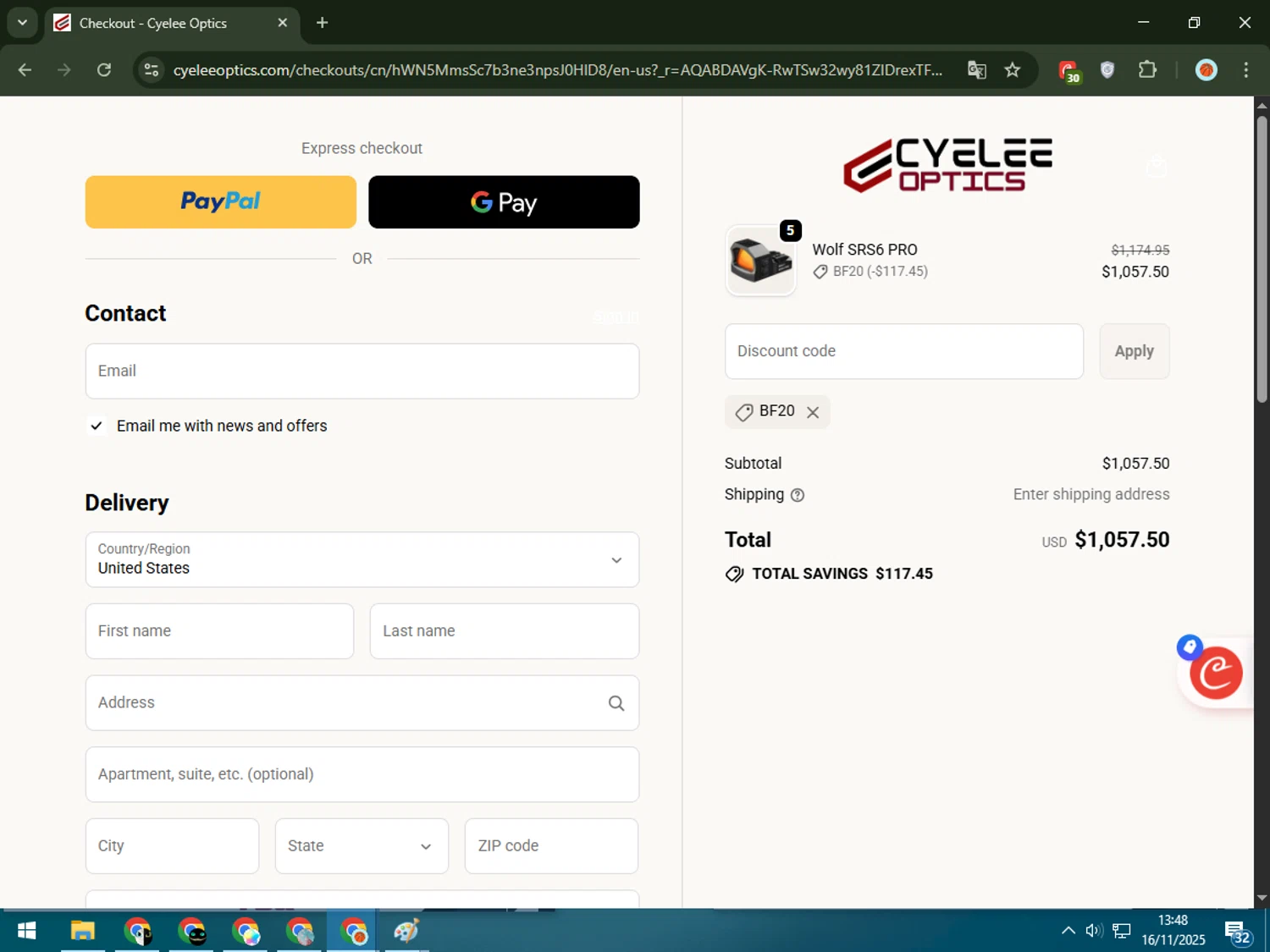Open the tab search dropdown arrow
This screenshot has height=952, width=1270.
coord(22,23)
